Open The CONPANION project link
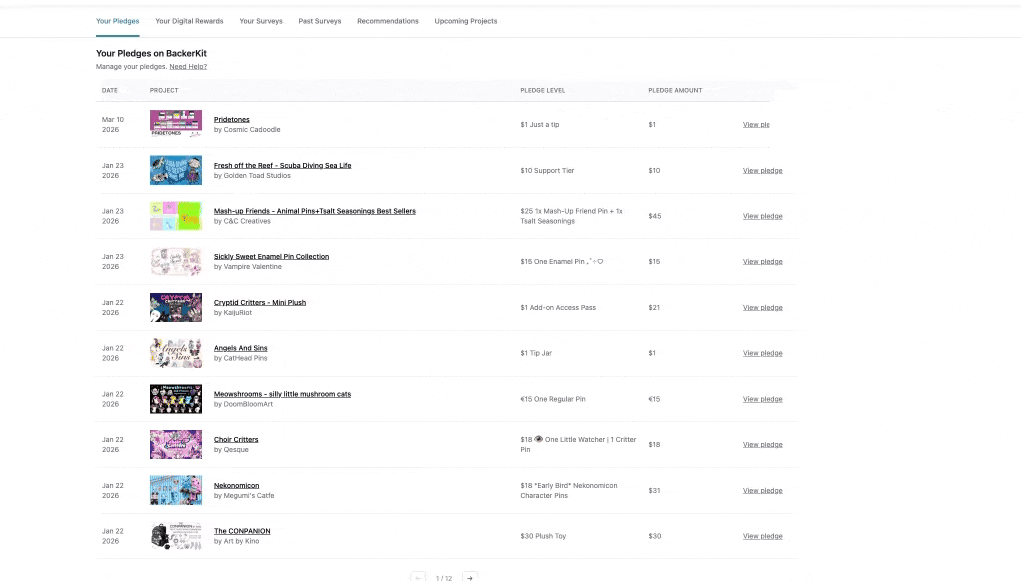Image resolution: width=1021 pixels, height=581 pixels. tap(242, 531)
